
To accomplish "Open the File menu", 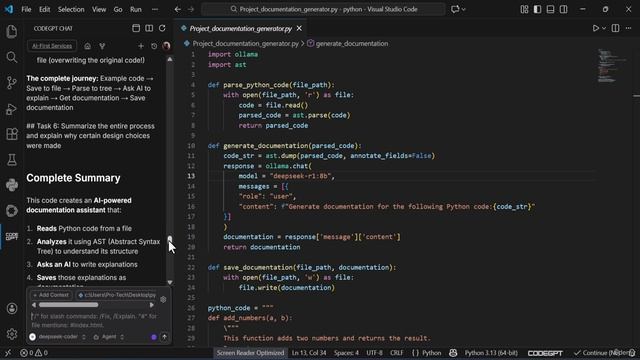I will pos(26,9).
